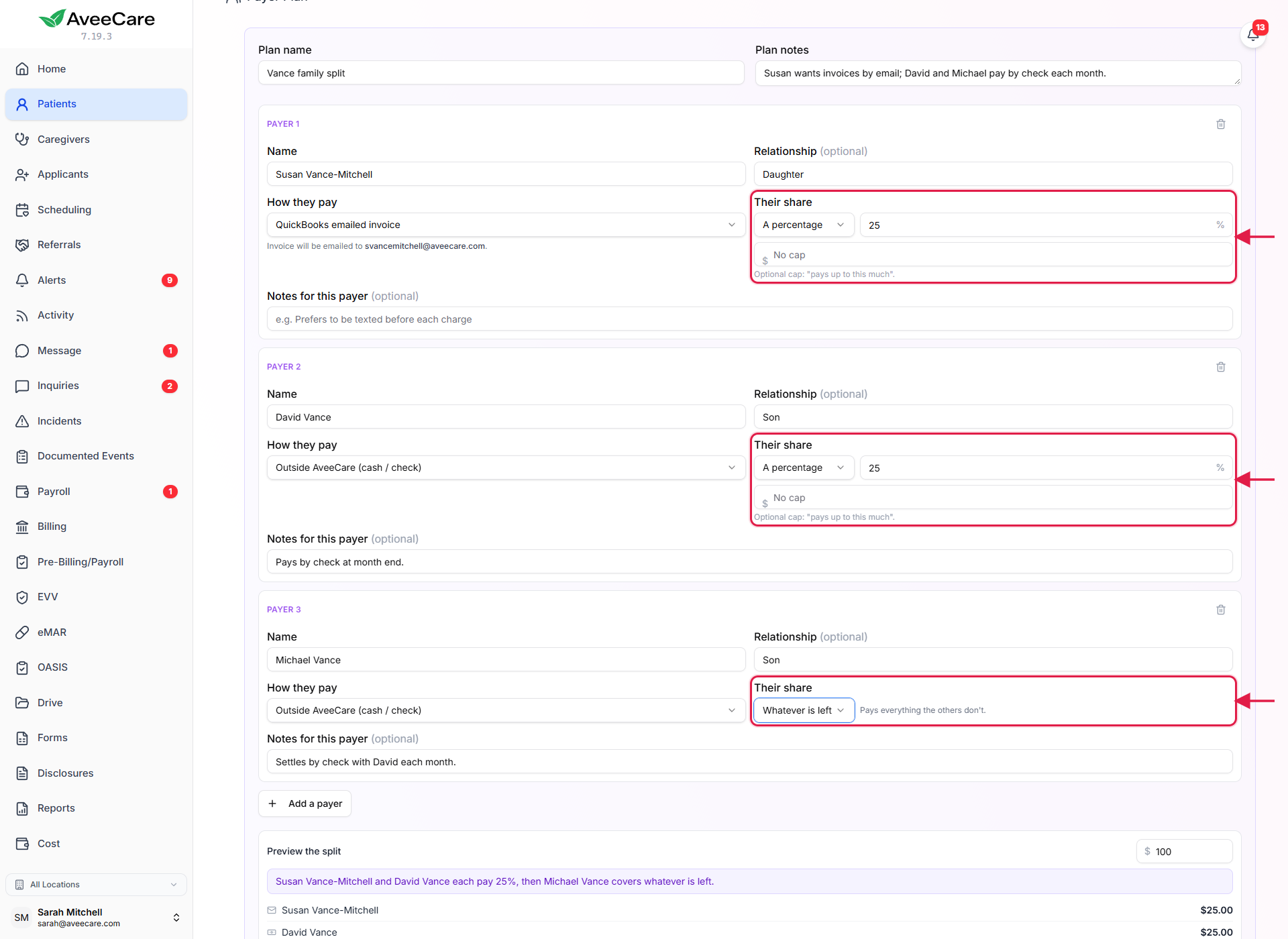The image size is (1288, 939).
Task: Open Pre-Billing/Payroll menu item
Action: click(x=96, y=562)
